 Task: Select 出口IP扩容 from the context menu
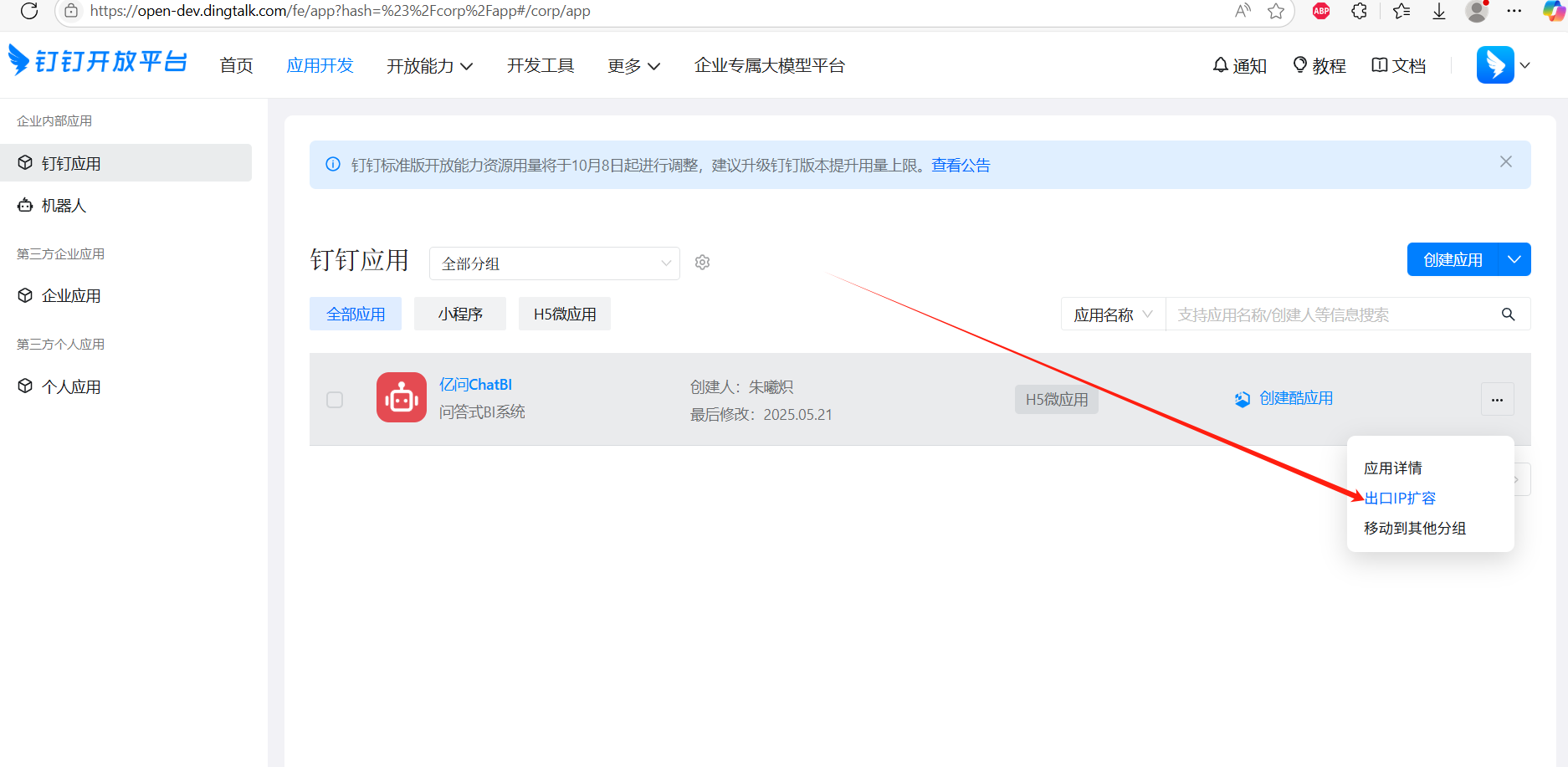[x=1400, y=499]
